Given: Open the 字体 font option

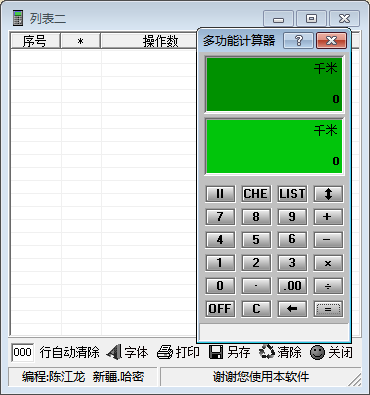Looking at the screenshot, I should [127, 352].
